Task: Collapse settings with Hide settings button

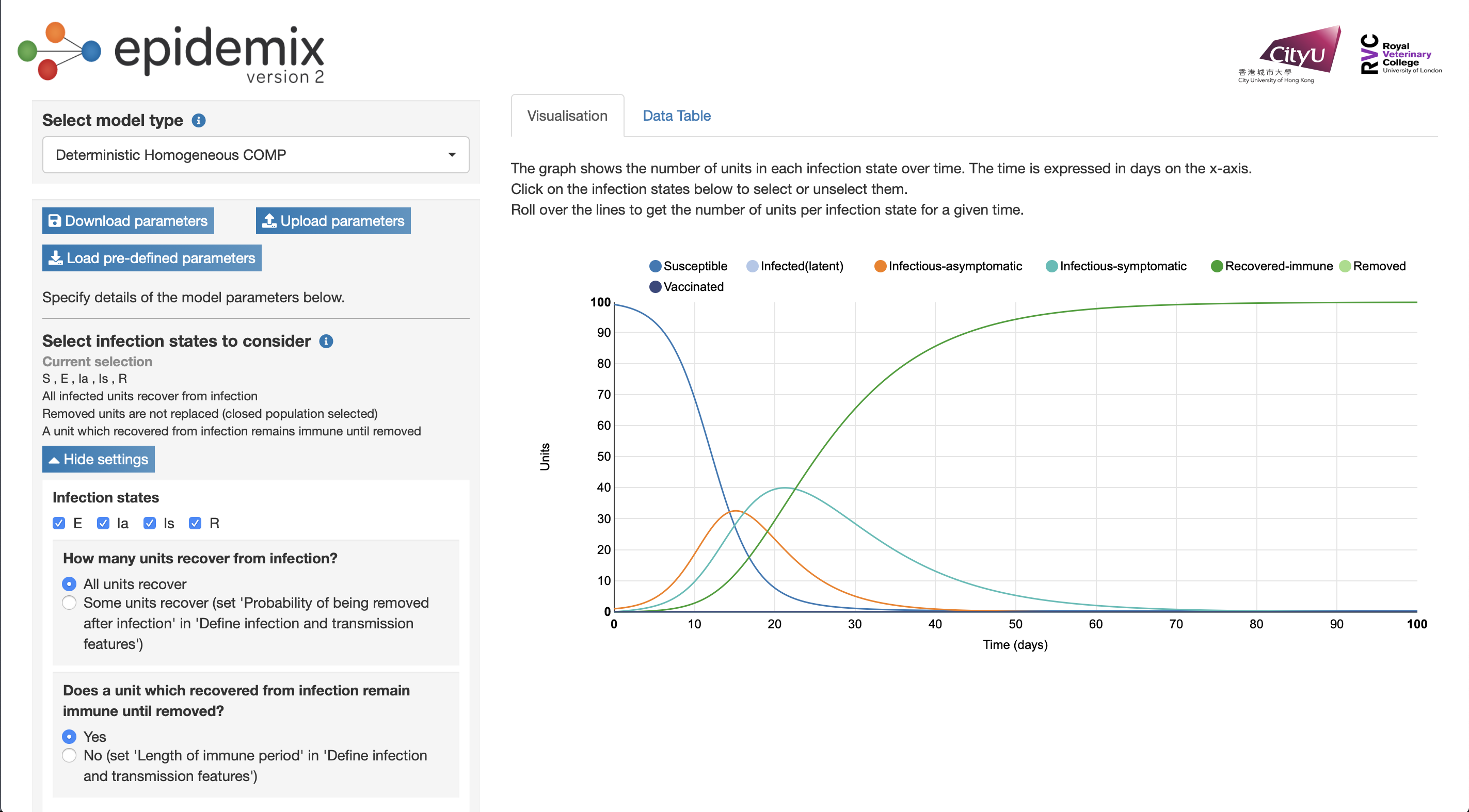Action: point(98,459)
